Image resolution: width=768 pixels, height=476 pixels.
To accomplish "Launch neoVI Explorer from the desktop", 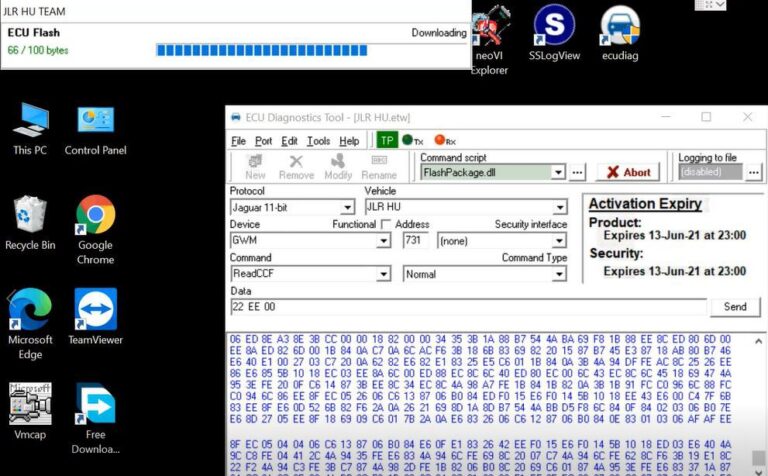I will pos(490,35).
